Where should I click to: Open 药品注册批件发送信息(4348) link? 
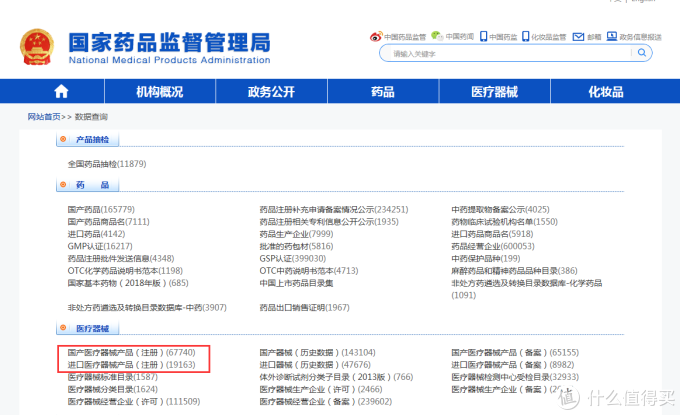pyautogui.click(x=121, y=258)
